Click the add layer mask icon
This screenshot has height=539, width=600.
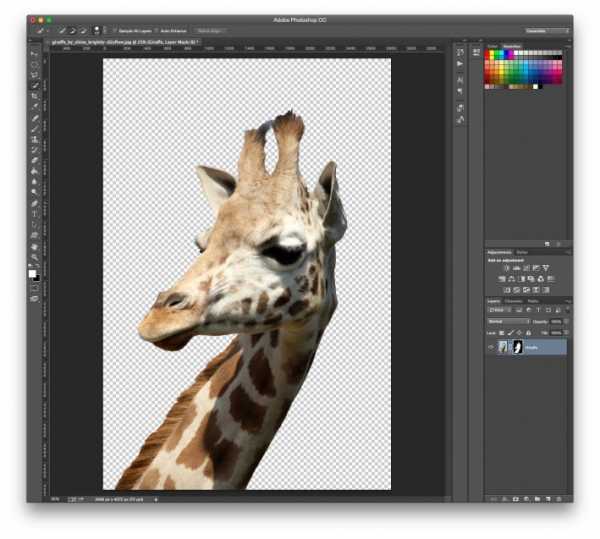click(515, 497)
